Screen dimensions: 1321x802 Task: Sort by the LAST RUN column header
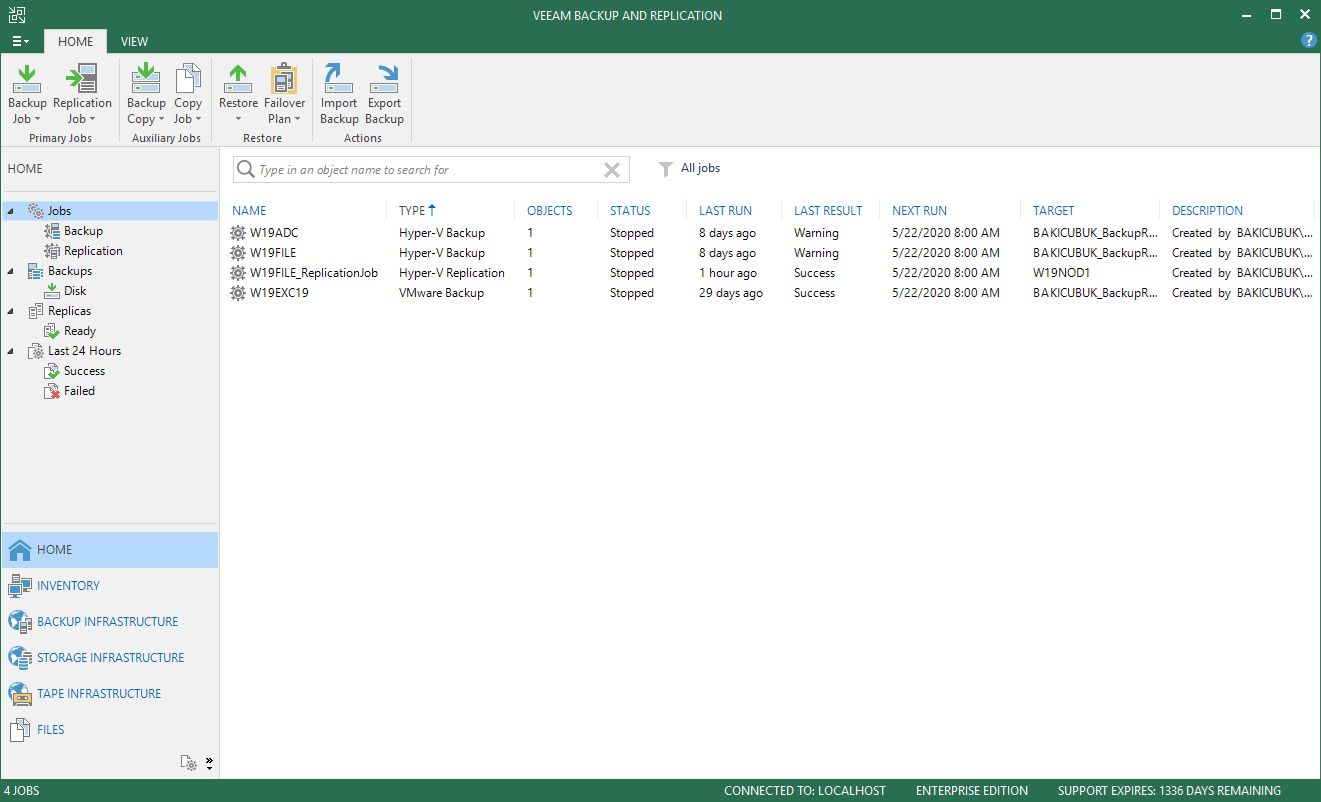pyautogui.click(x=725, y=211)
